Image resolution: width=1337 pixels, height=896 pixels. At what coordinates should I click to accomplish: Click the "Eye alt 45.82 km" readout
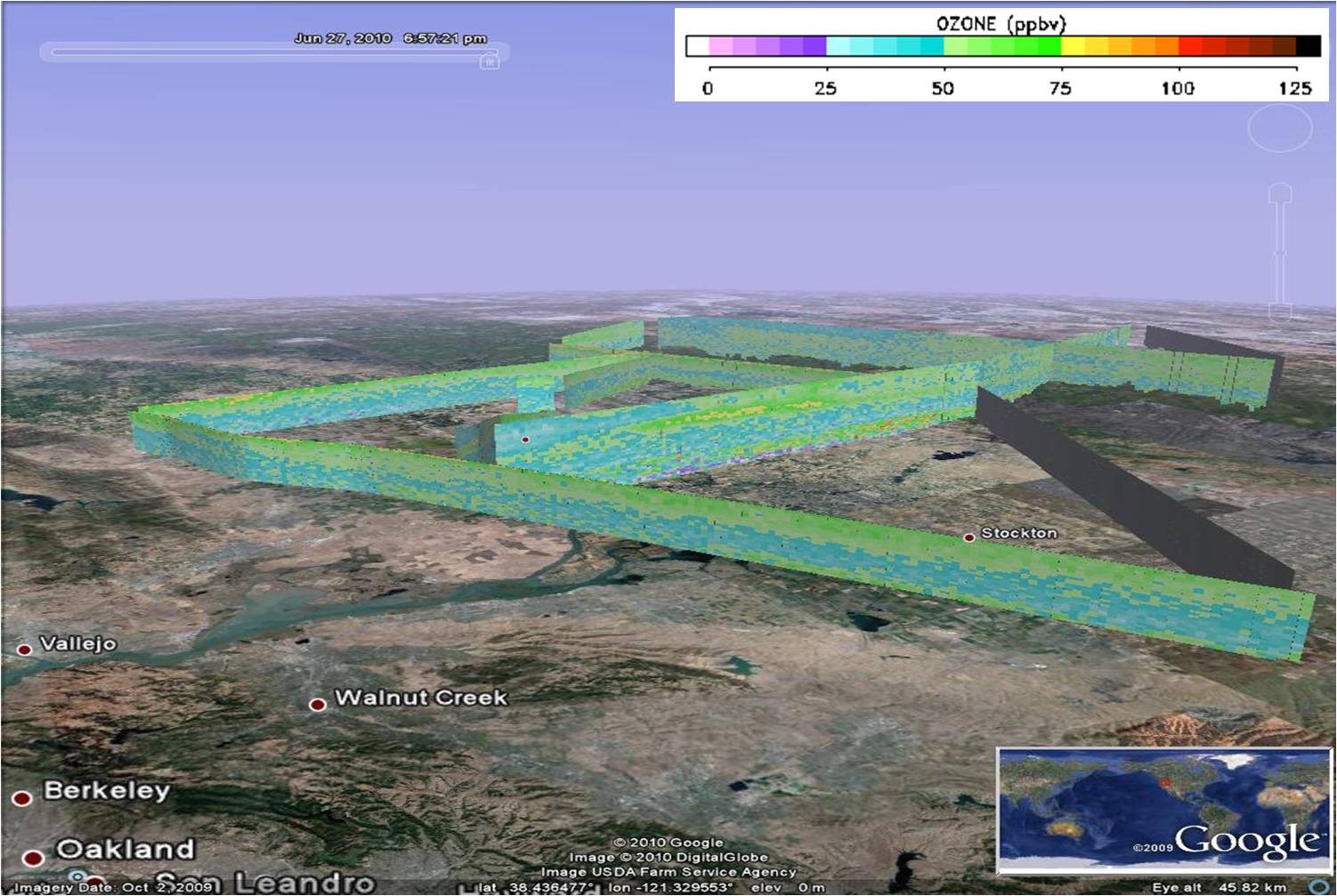click(x=1220, y=888)
